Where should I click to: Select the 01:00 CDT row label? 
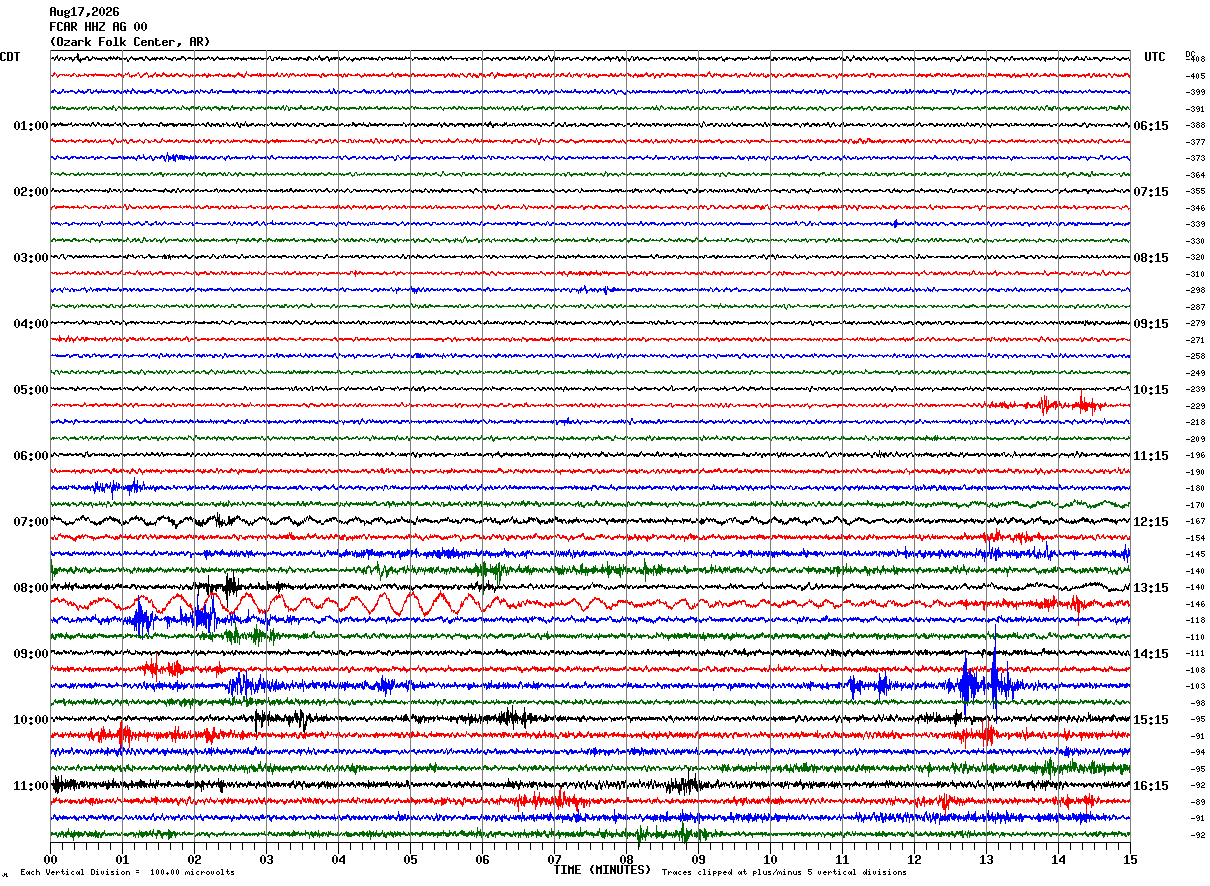[31, 126]
